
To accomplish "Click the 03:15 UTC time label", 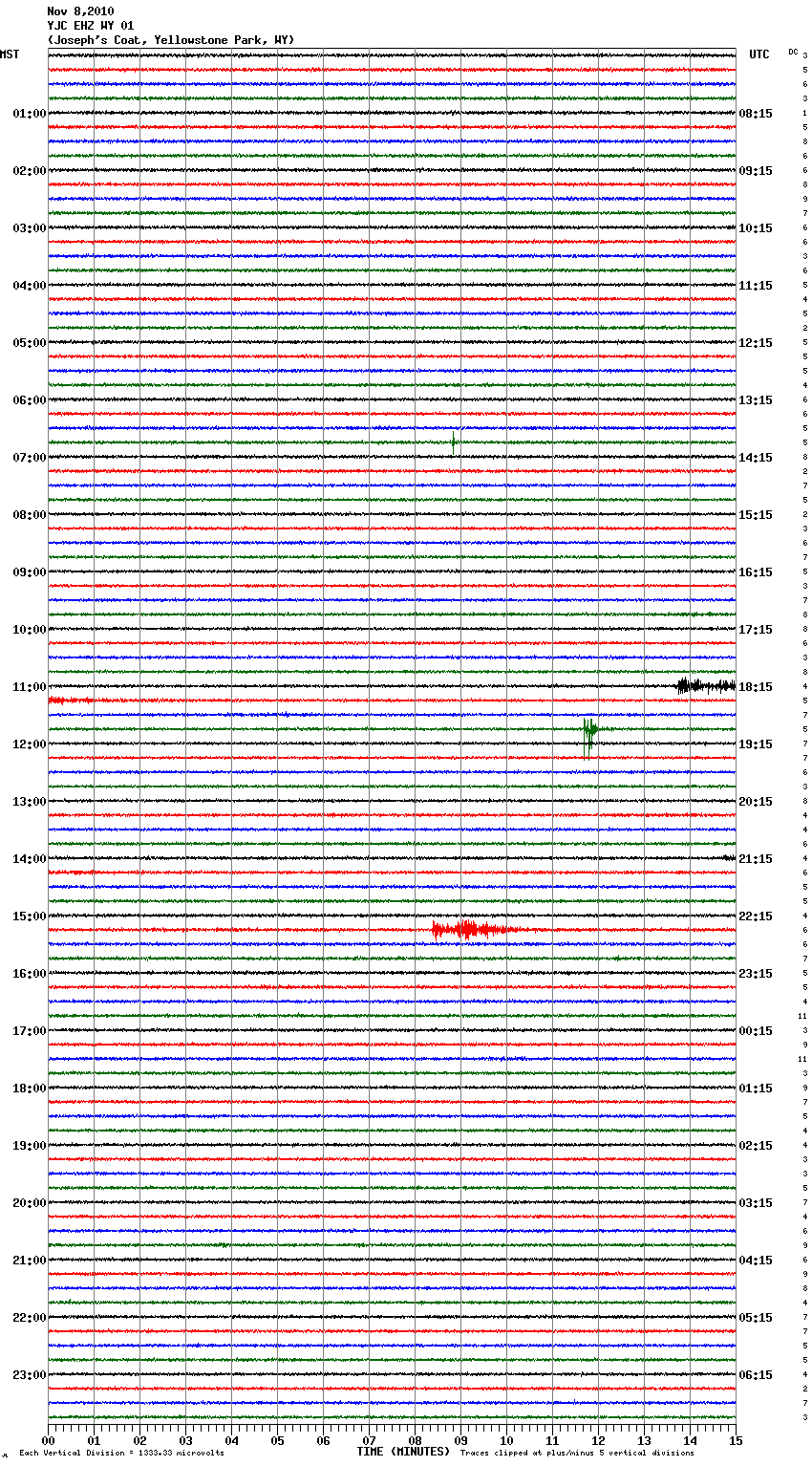I will coord(756,1203).
